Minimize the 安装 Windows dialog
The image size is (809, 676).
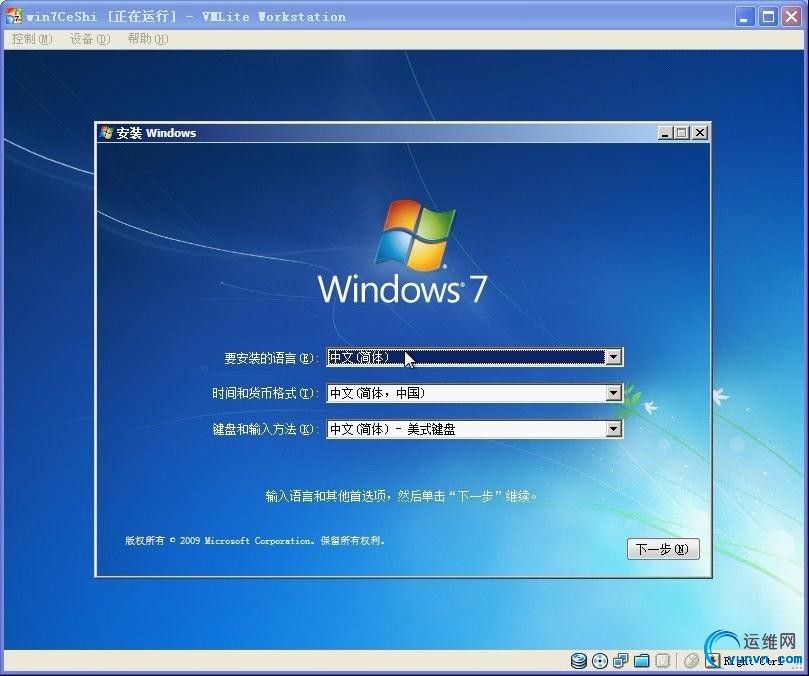(666, 133)
